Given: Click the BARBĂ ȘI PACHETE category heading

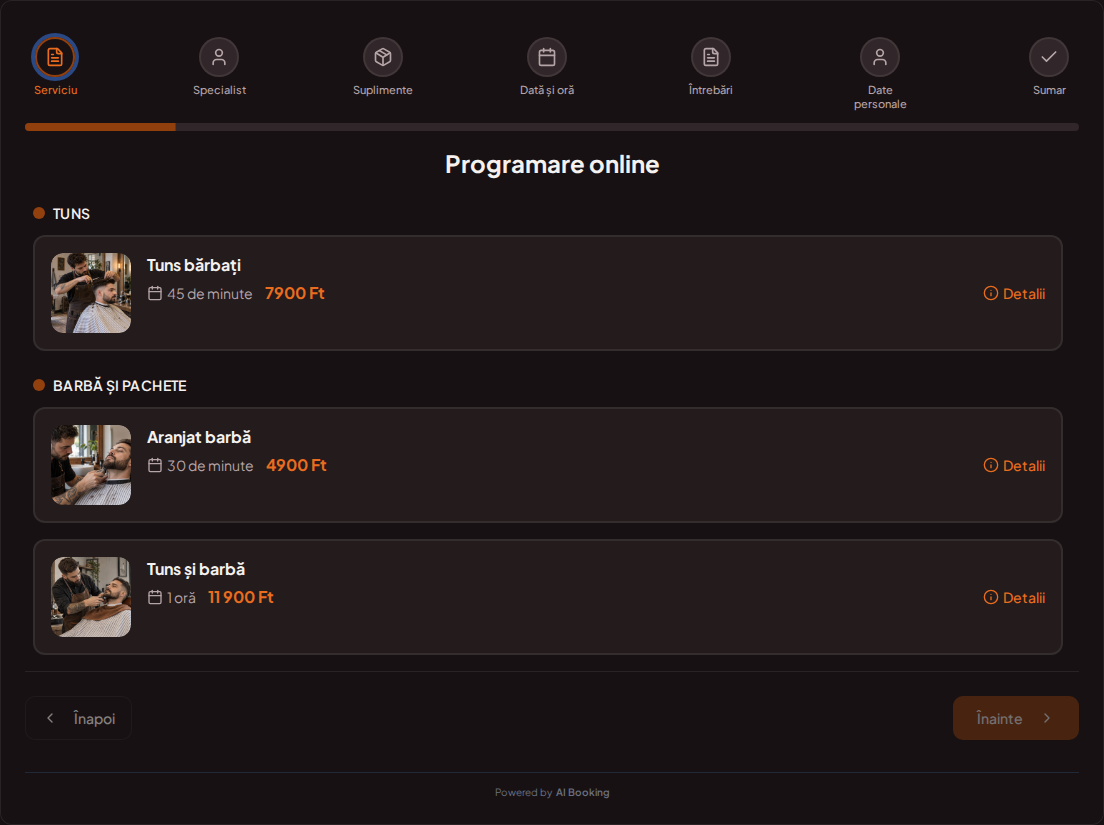Looking at the screenshot, I should coord(120,386).
